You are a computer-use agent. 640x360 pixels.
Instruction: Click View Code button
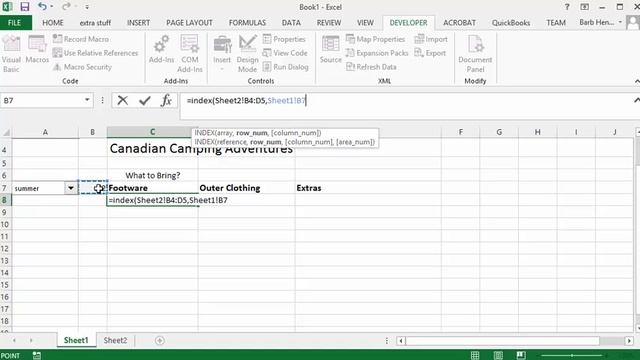[285, 53]
